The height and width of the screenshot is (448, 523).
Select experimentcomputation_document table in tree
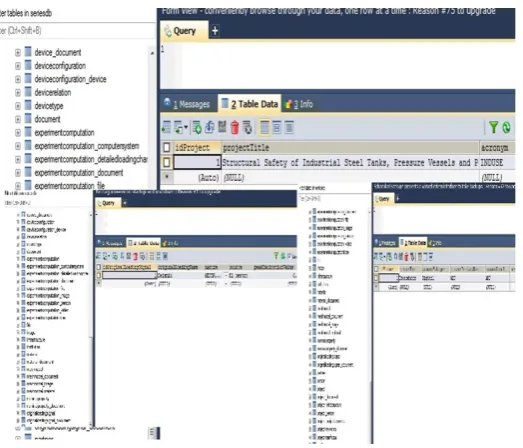(x=79, y=172)
